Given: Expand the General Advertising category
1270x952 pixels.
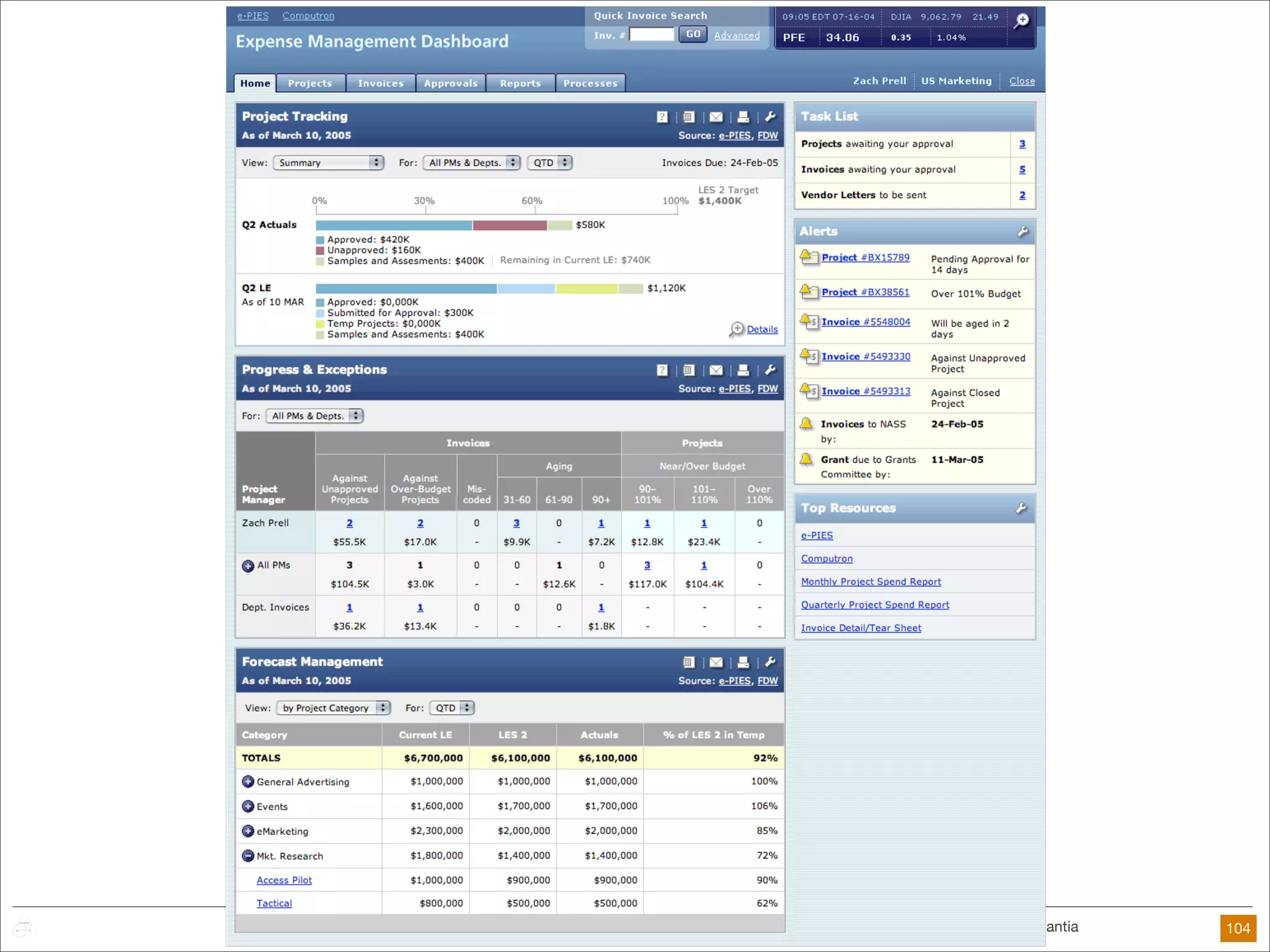Looking at the screenshot, I should [x=248, y=782].
